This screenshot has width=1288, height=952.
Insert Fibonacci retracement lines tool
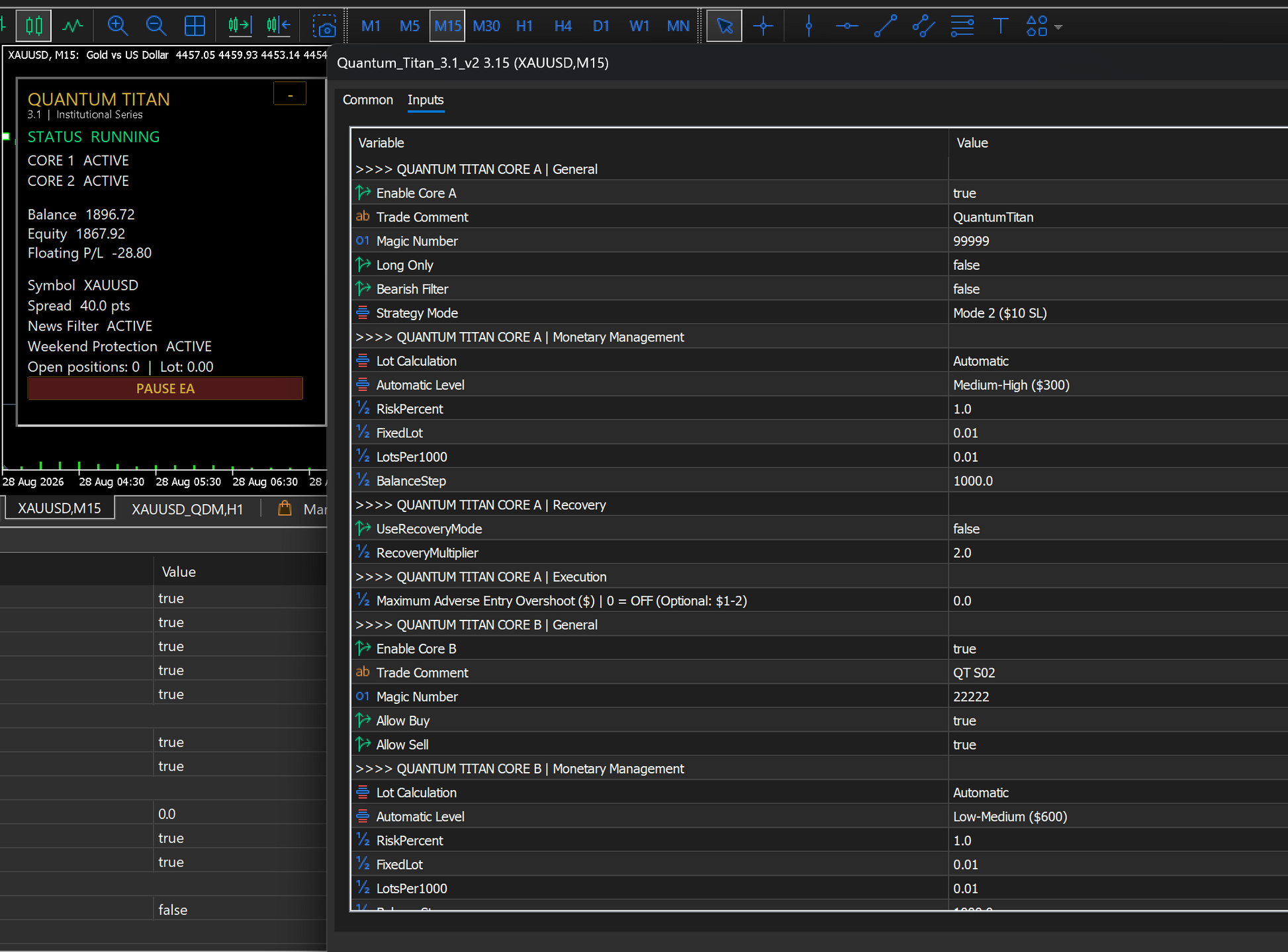962,26
